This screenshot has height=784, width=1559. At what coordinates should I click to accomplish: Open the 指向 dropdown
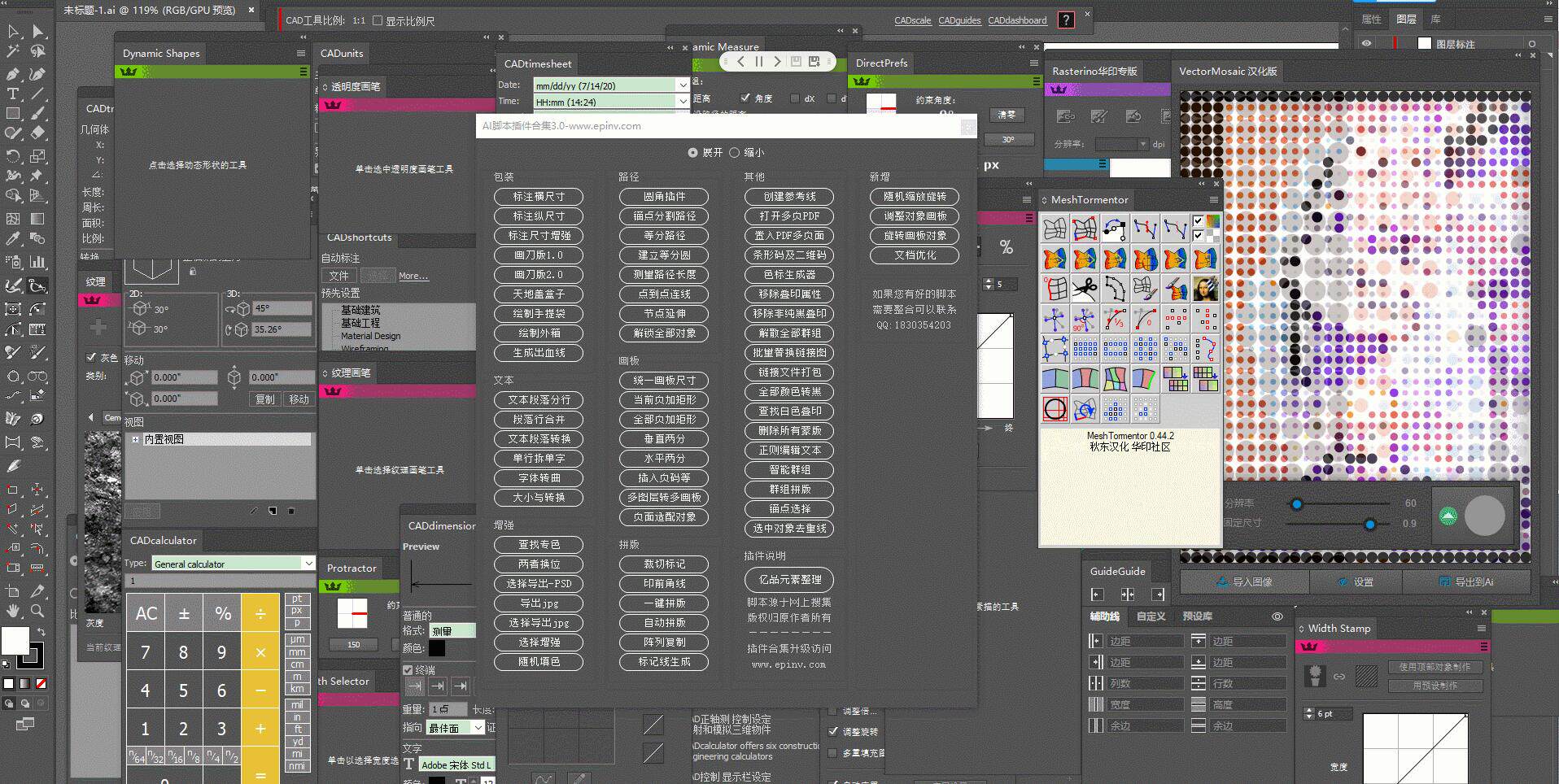pyautogui.click(x=478, y=728)
